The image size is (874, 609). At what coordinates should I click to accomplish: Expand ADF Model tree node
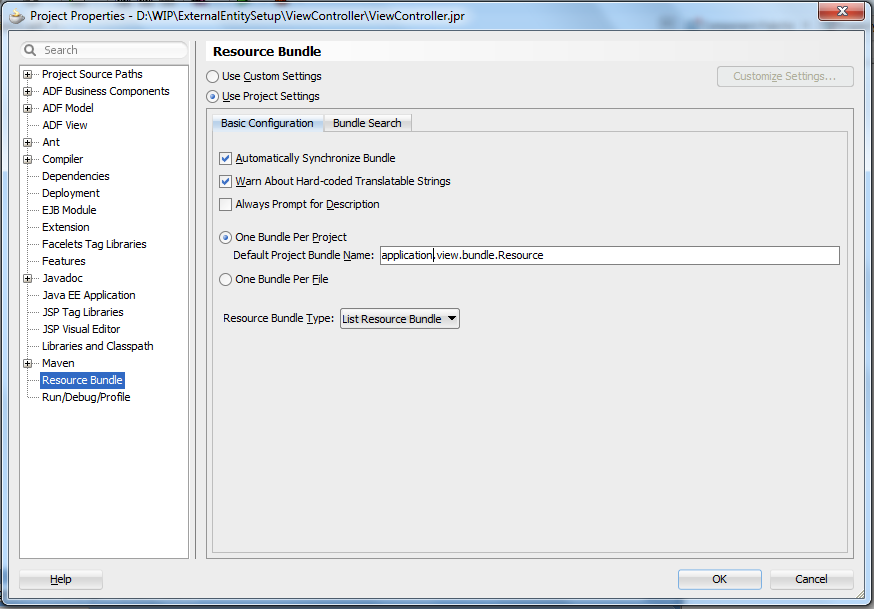tap(27, 108)
